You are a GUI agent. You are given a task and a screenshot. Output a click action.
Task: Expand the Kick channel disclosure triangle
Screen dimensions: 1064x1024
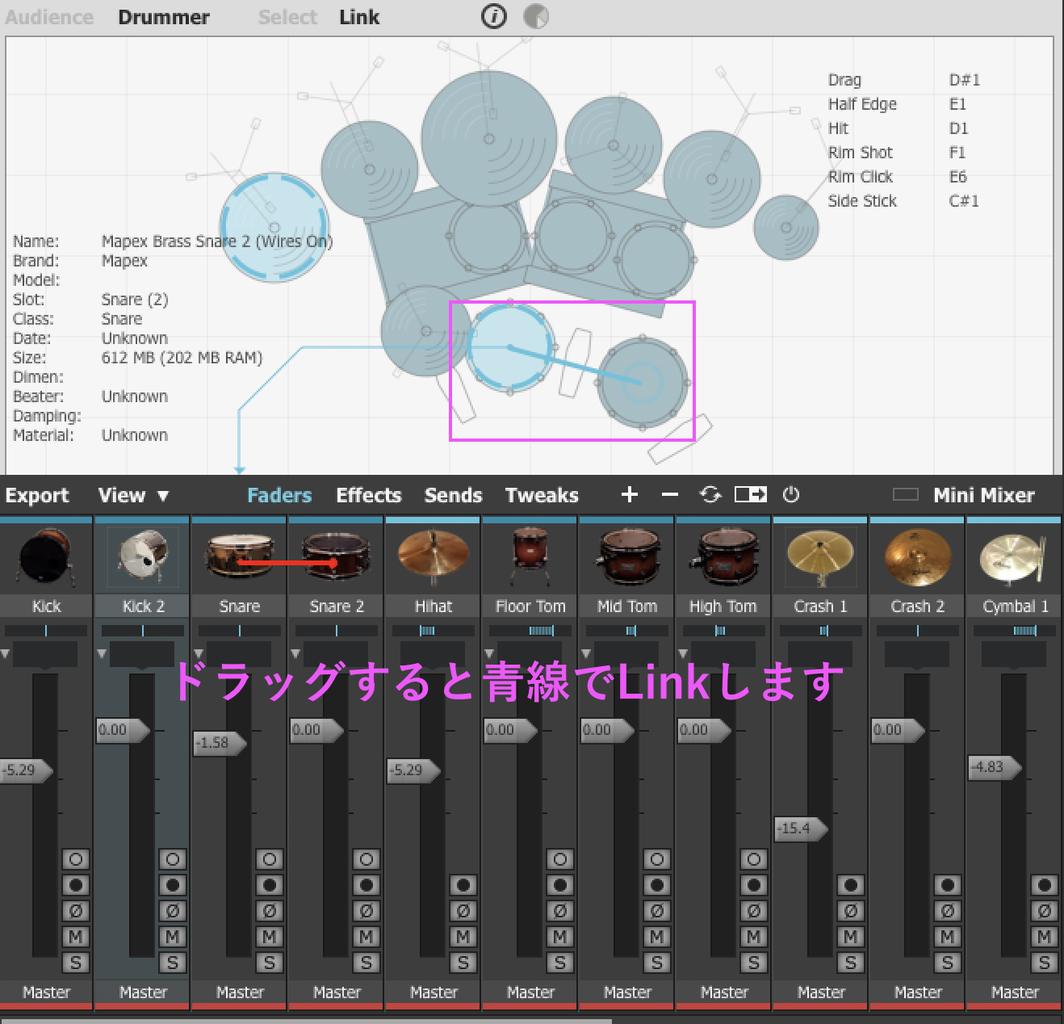tap(5, 654)
